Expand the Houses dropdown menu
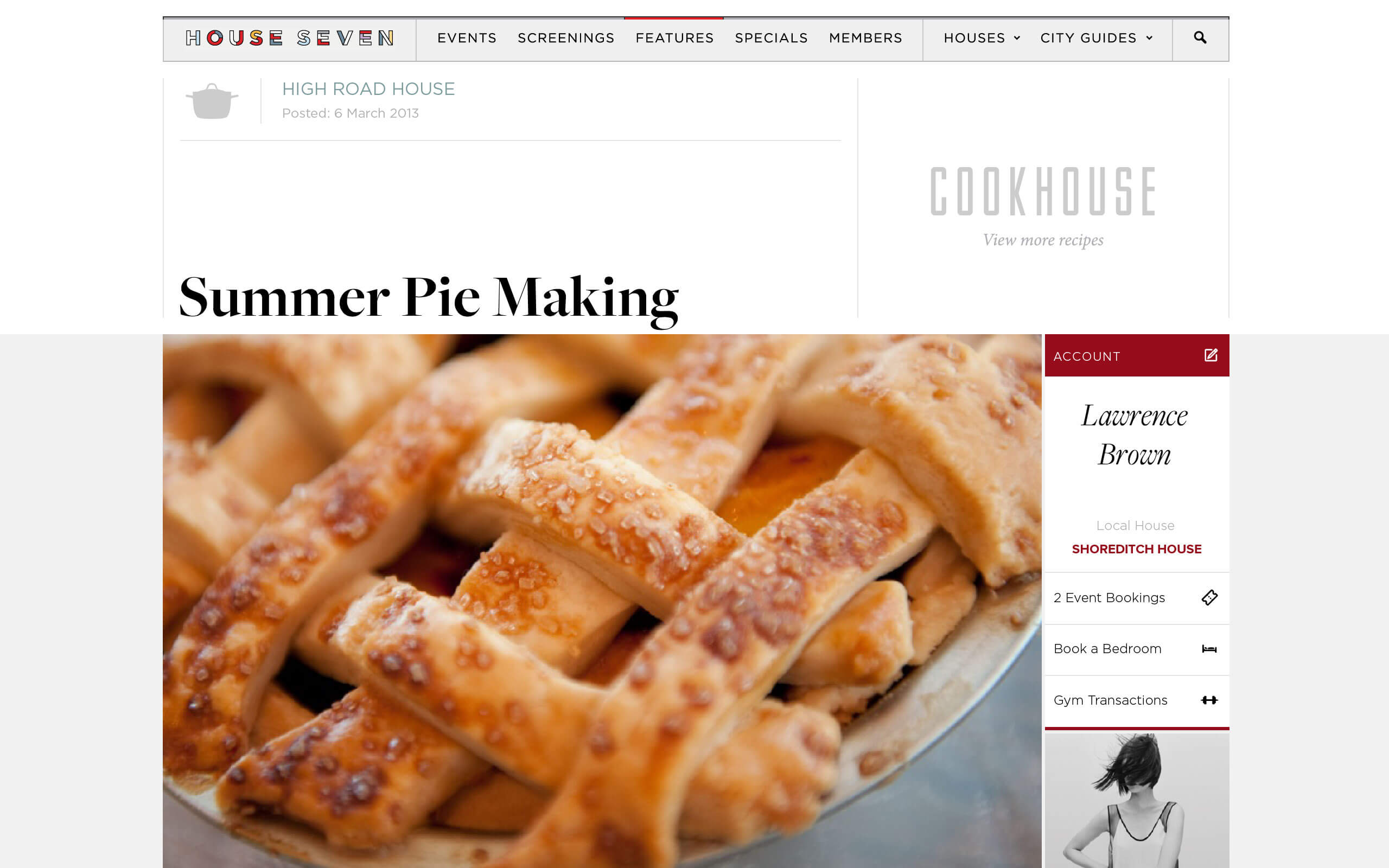 [982, 38]
